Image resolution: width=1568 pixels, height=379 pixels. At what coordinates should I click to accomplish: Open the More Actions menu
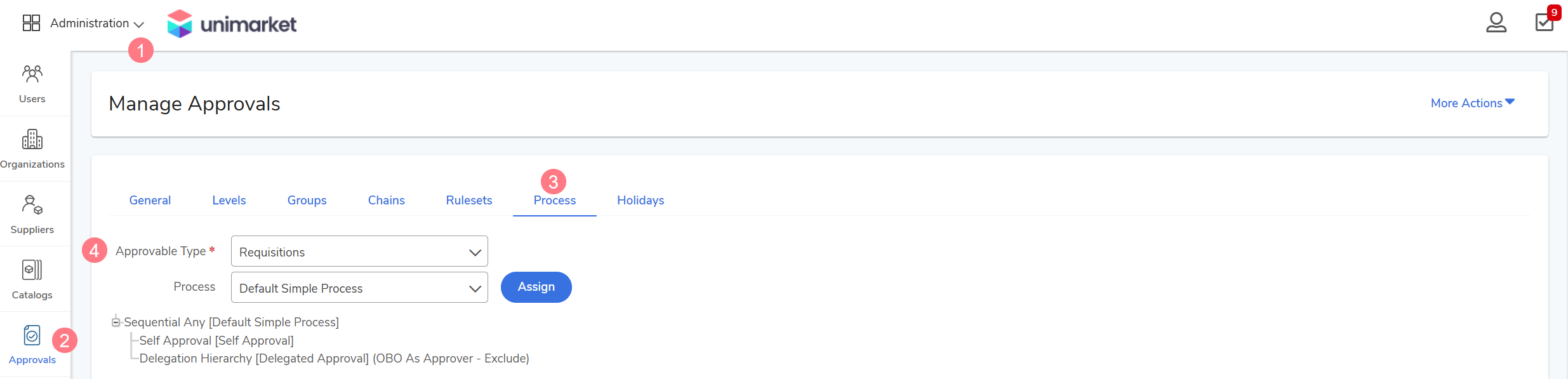point(1472,103)
